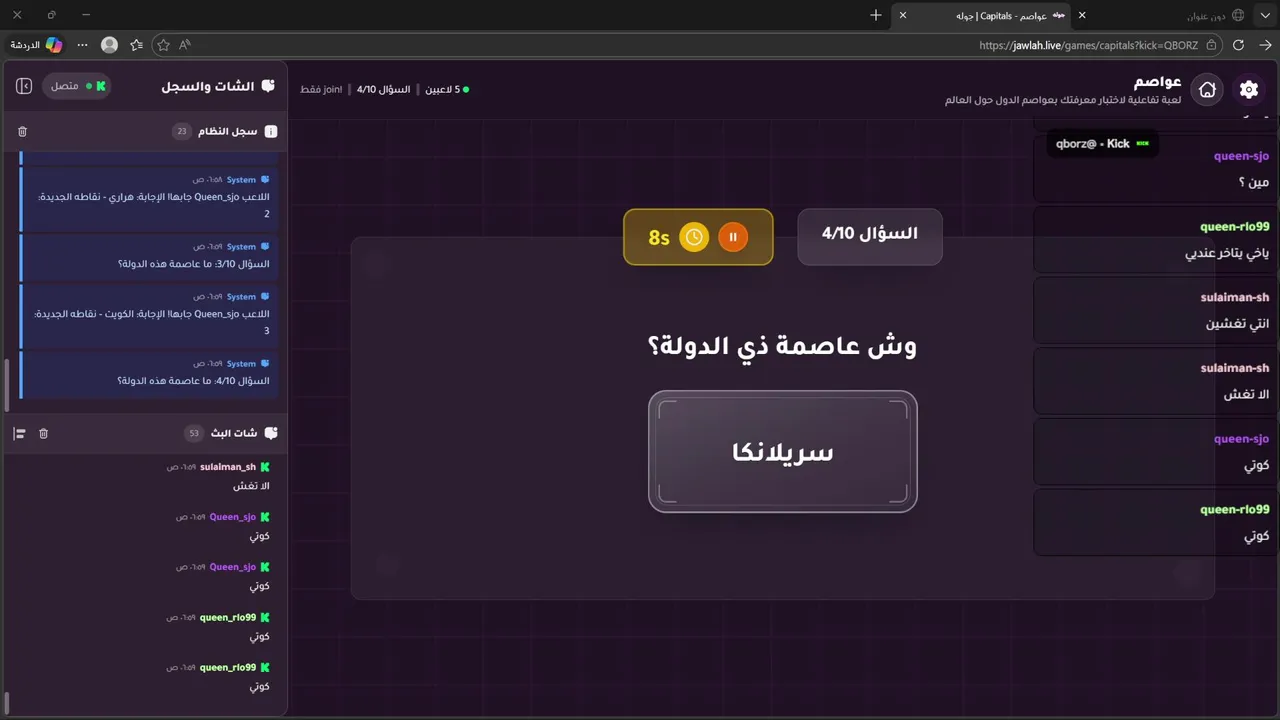Open the Edge three-dots menu
The image size is (1280, 720).
click(83, 45)
